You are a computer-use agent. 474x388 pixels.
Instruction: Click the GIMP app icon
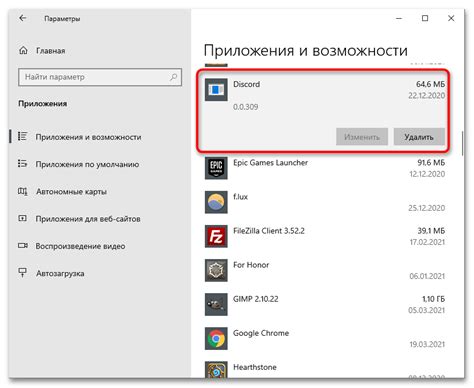pyautogui.click(x=216, y=304)
